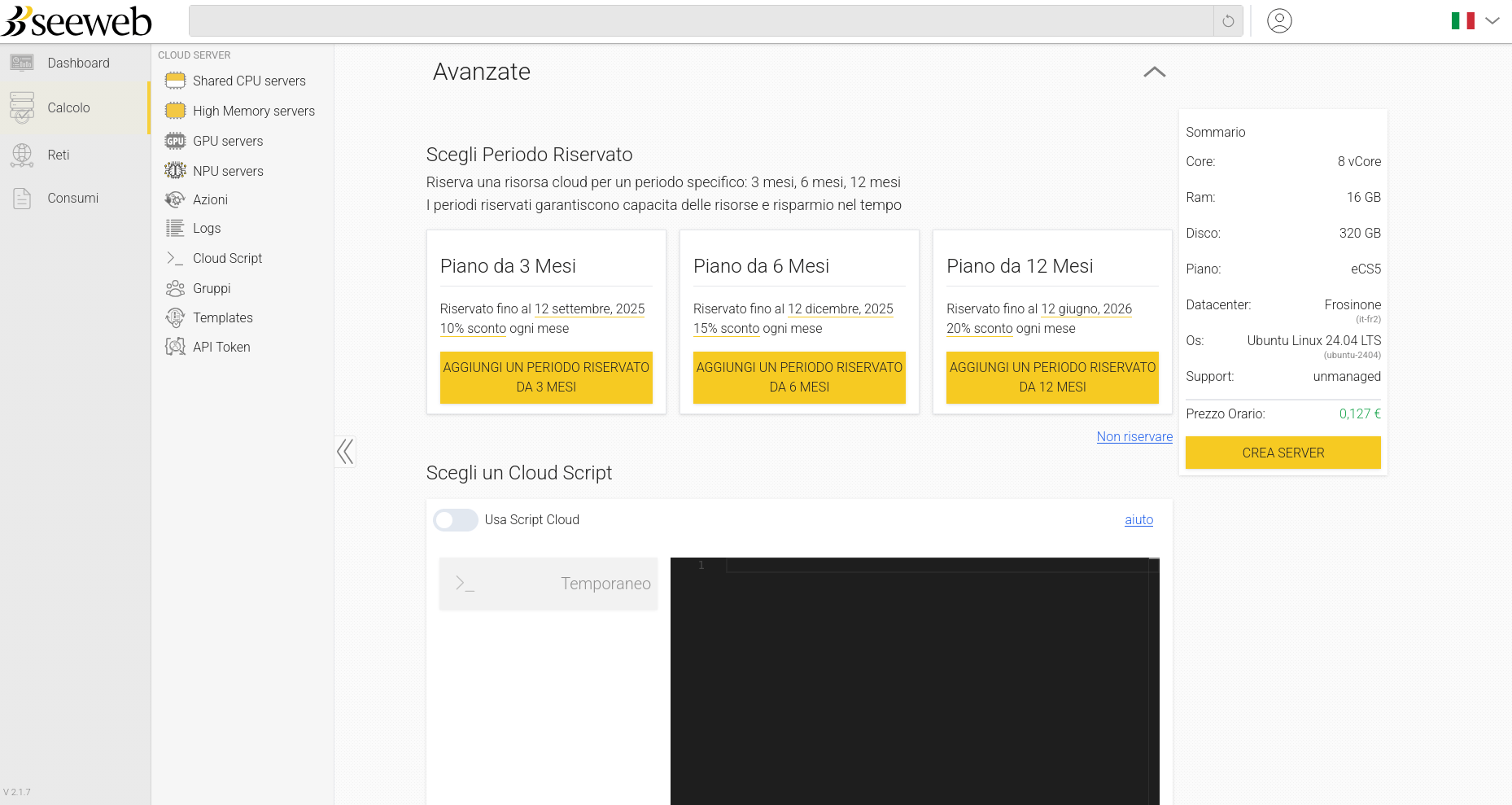Open the language dropdown arrow

pos(1492,20)
